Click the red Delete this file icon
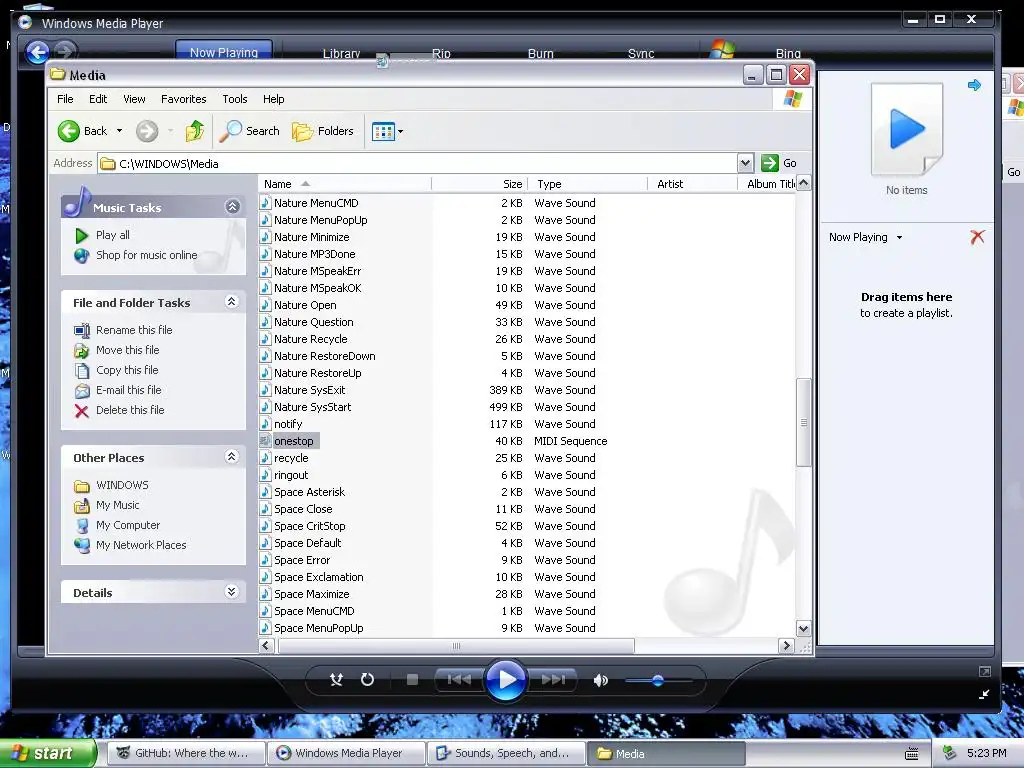Screen dimensions: 1024x768 coord(82,411)
